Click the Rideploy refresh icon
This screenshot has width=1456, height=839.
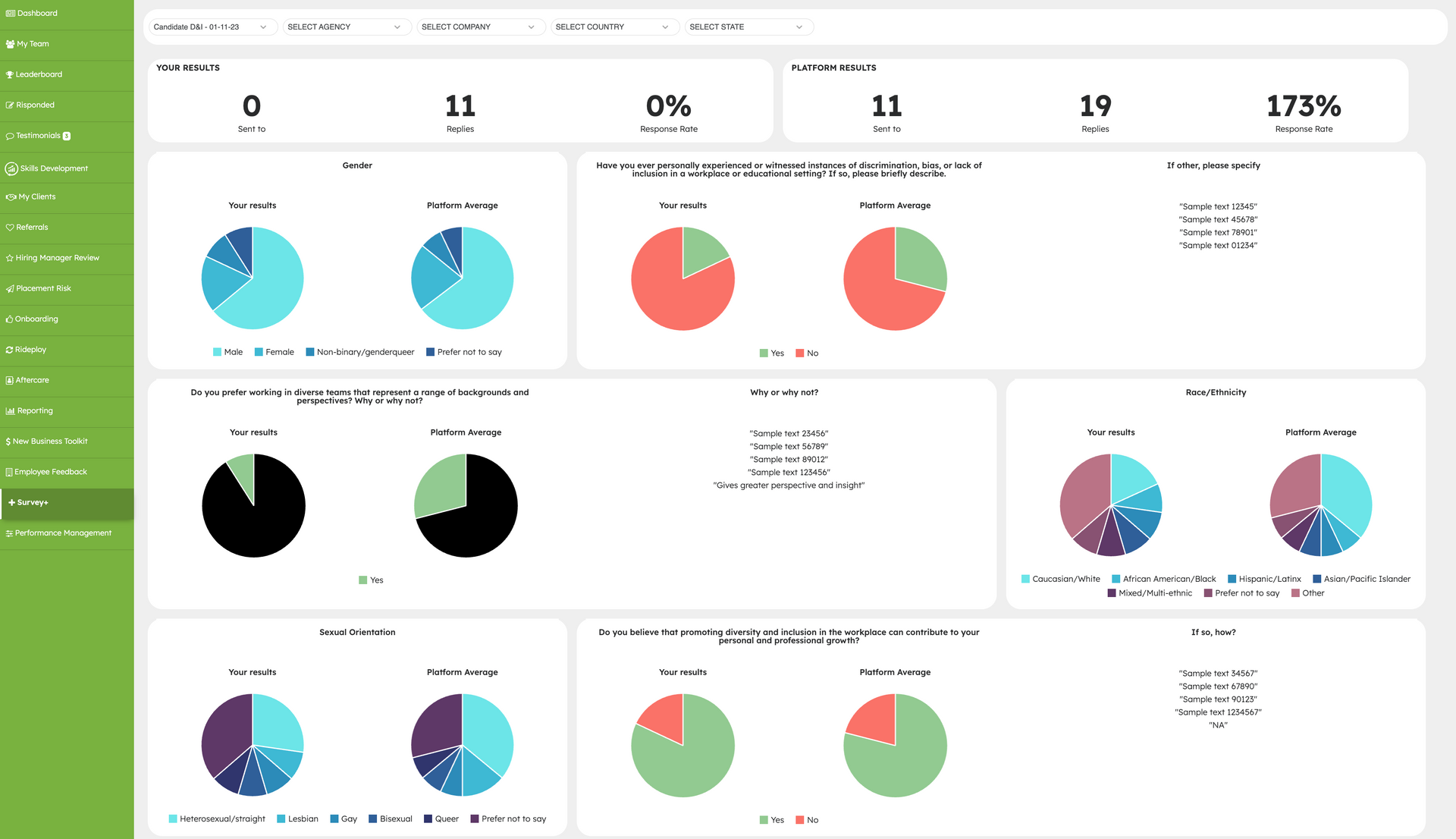point(10,350)
